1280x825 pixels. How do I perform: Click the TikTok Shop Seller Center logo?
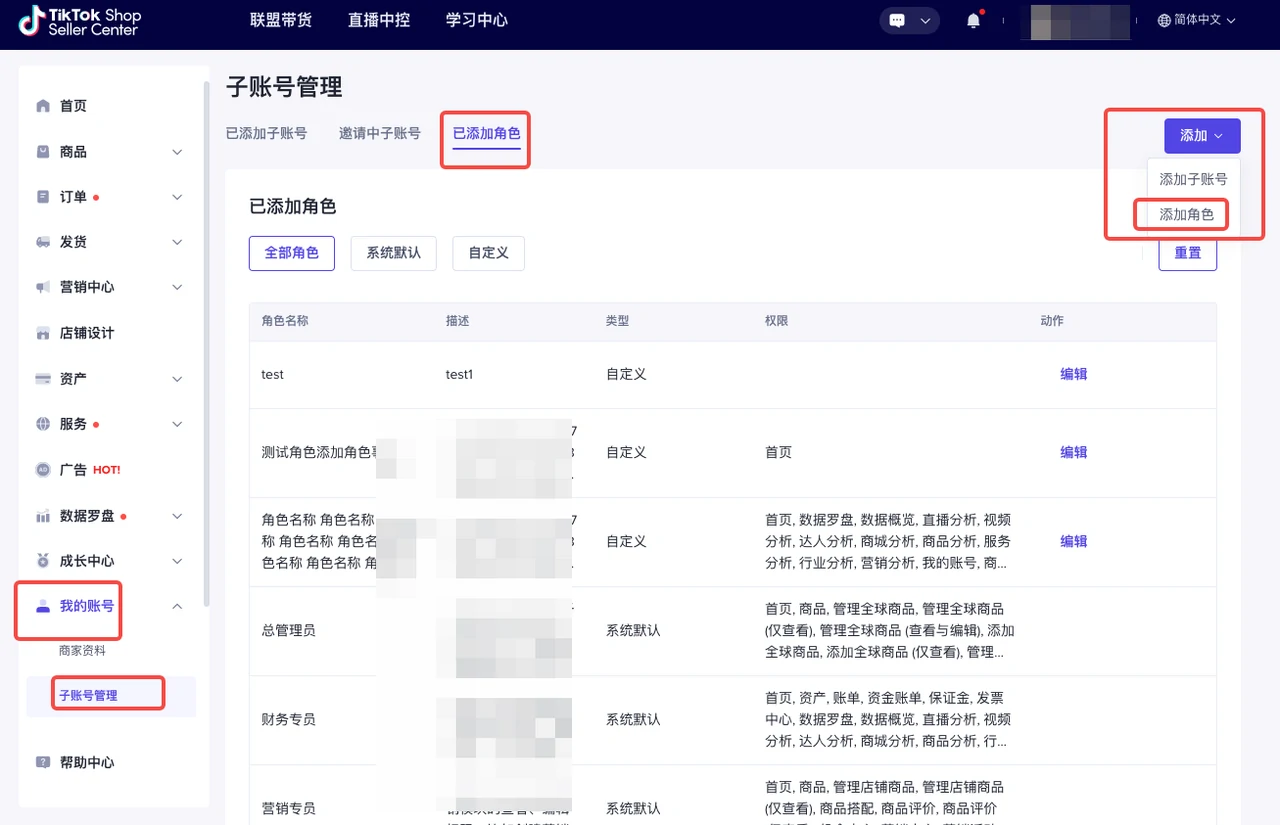pyautogui.click(x=80, y=21)
